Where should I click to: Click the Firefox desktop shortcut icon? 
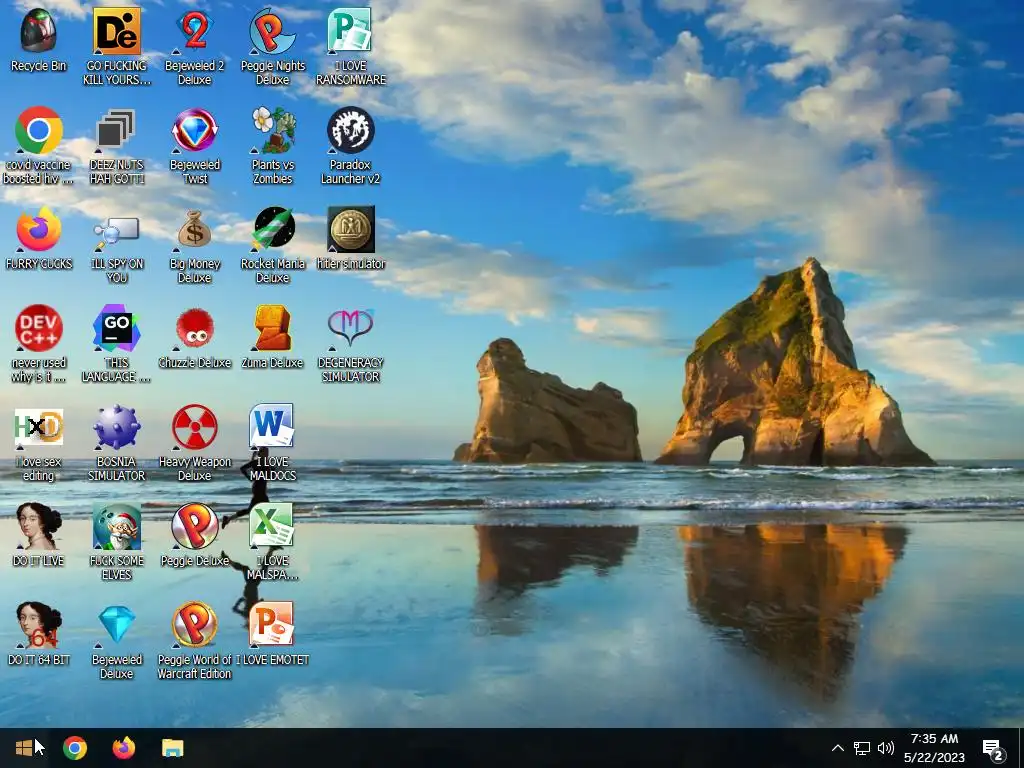(x=39, y=229)
